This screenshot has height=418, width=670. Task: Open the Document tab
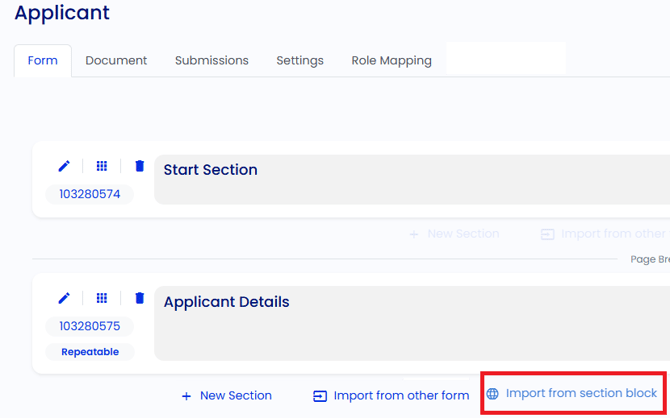116,61
